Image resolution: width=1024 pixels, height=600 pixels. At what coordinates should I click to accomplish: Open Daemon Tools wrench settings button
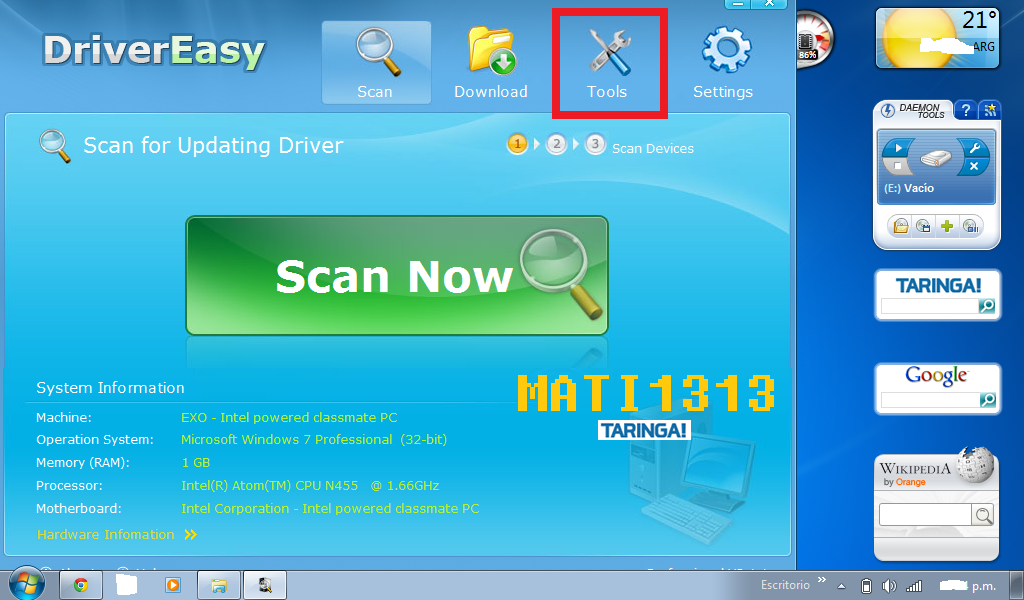974,148
